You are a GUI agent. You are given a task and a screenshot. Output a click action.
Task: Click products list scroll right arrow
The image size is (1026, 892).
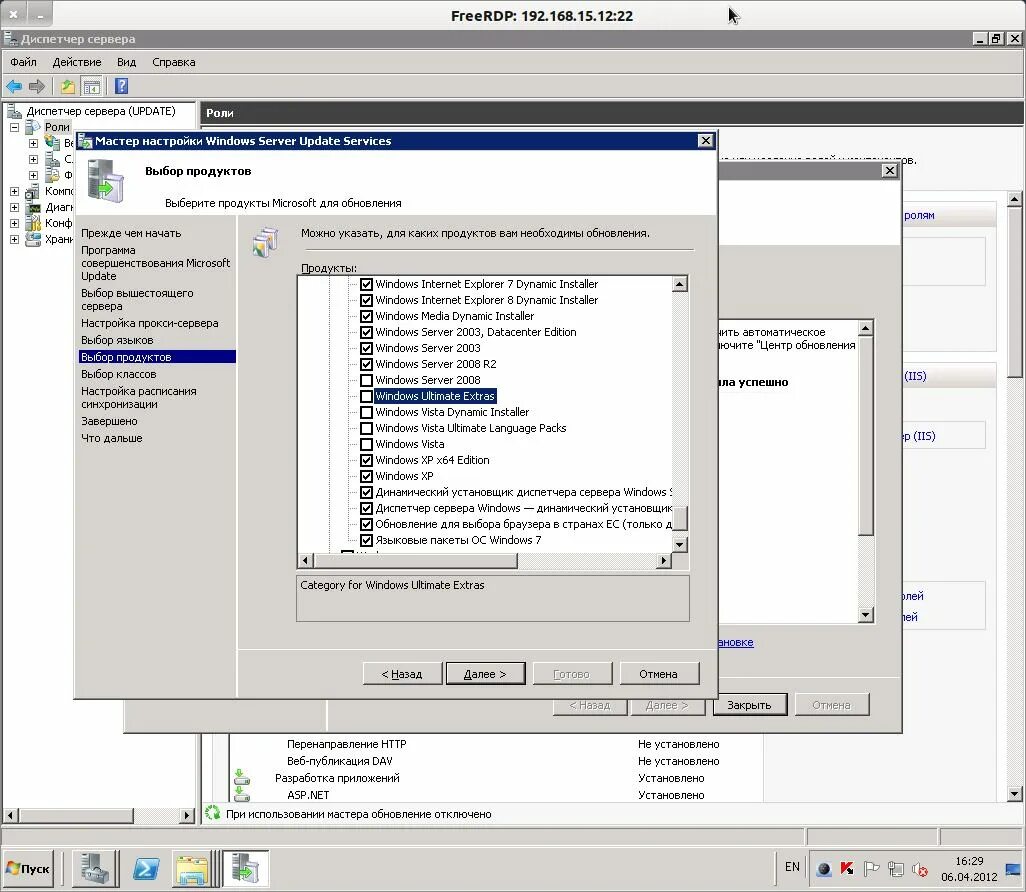664,560
